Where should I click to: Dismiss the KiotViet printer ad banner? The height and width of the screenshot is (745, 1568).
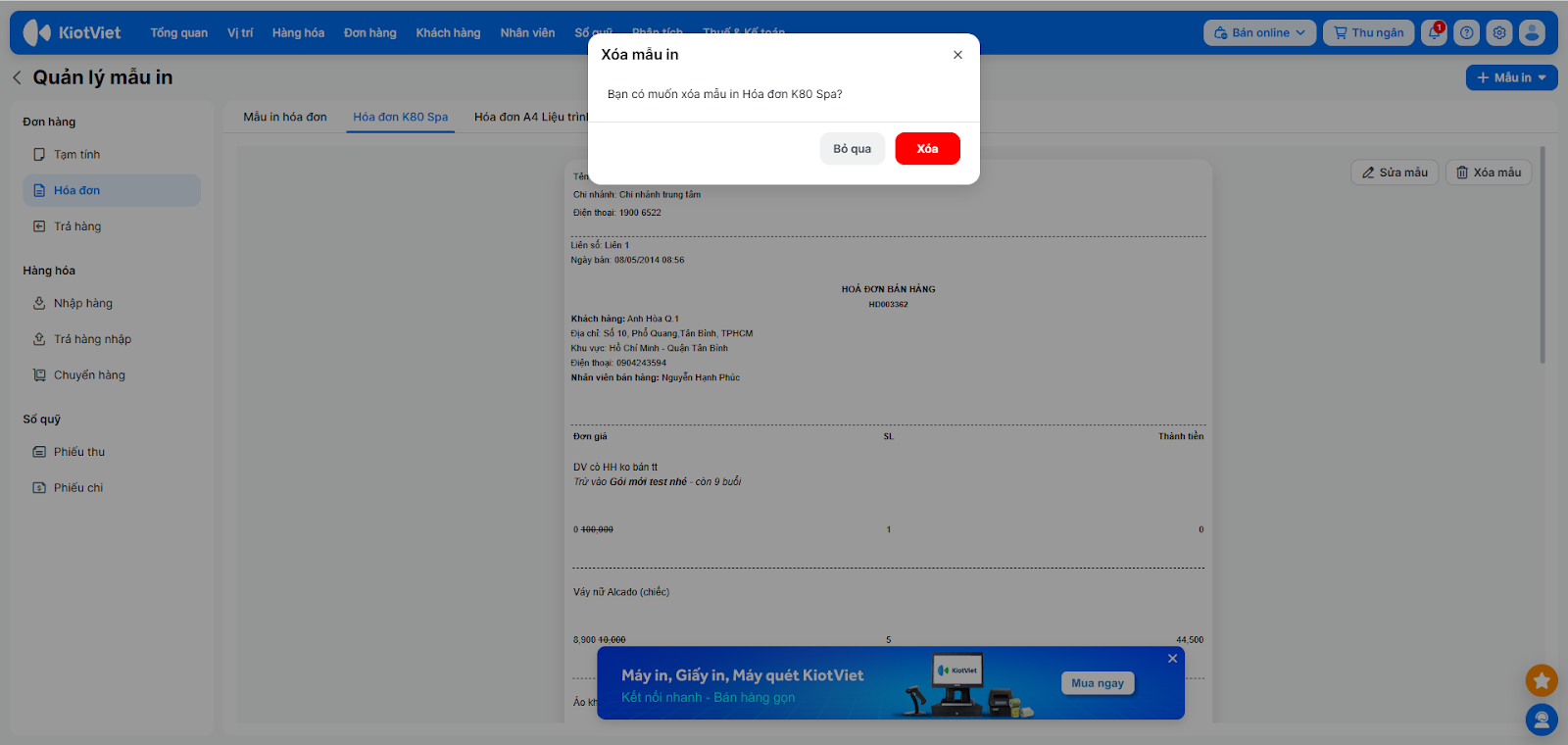click(1172, 659)
